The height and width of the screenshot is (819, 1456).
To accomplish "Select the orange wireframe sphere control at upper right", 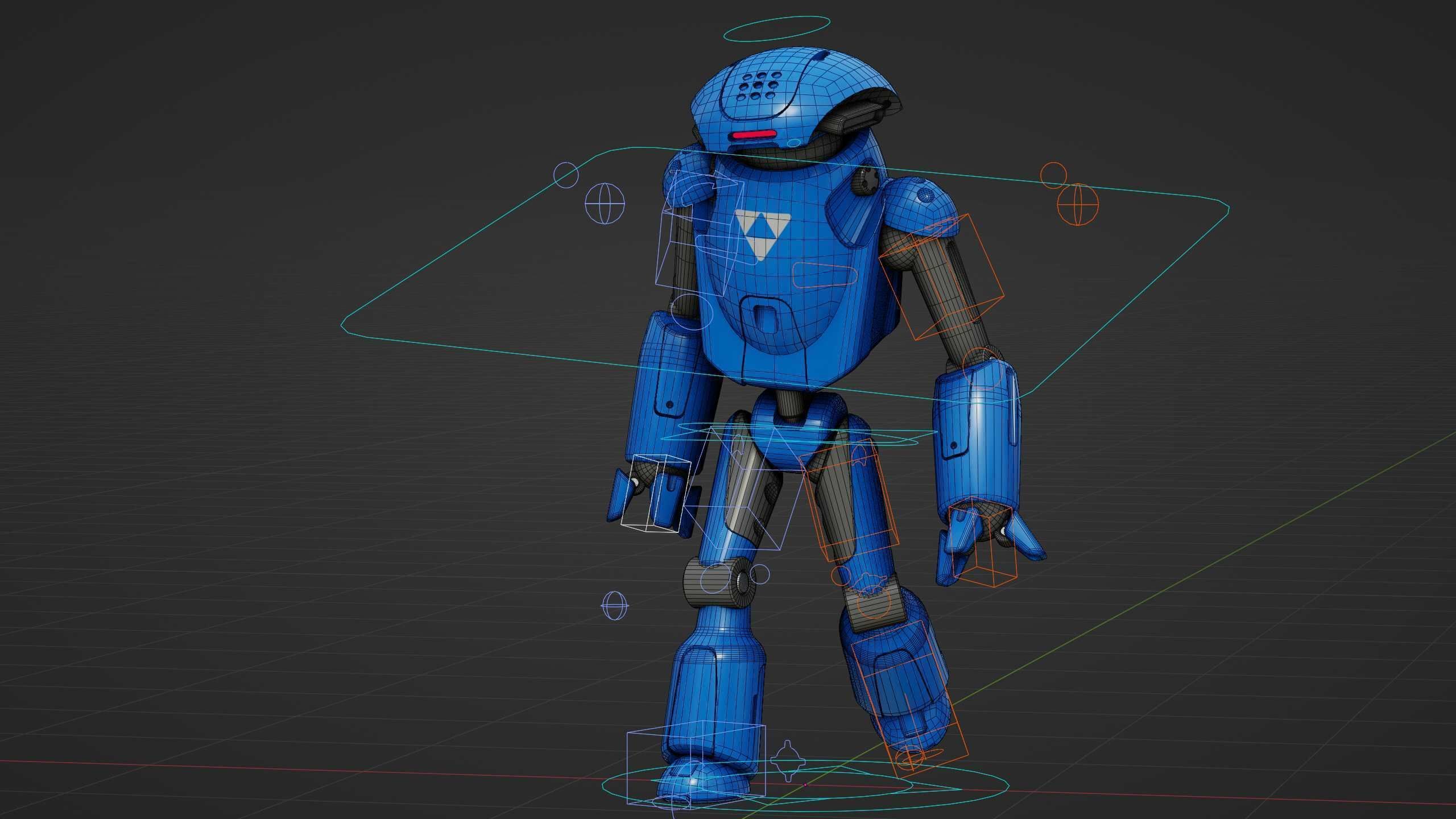I will point(1078,205).
